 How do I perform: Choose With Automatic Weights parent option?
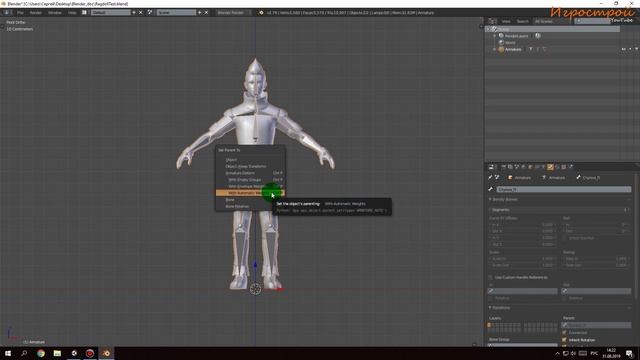tap(250, 193)
